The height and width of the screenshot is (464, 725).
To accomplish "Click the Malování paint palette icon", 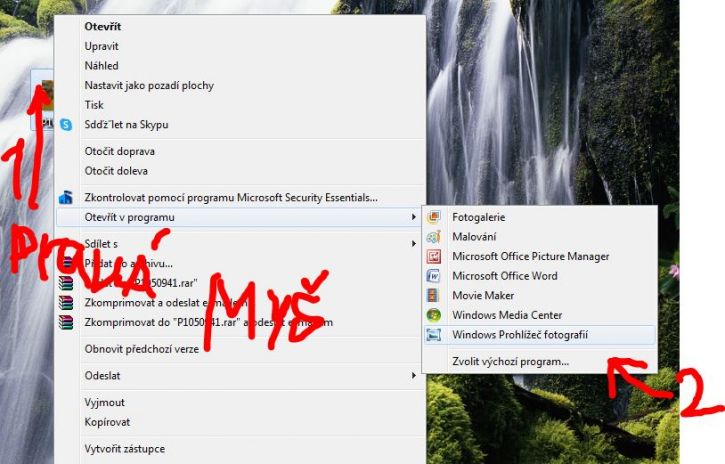I will tap(433, 237).
